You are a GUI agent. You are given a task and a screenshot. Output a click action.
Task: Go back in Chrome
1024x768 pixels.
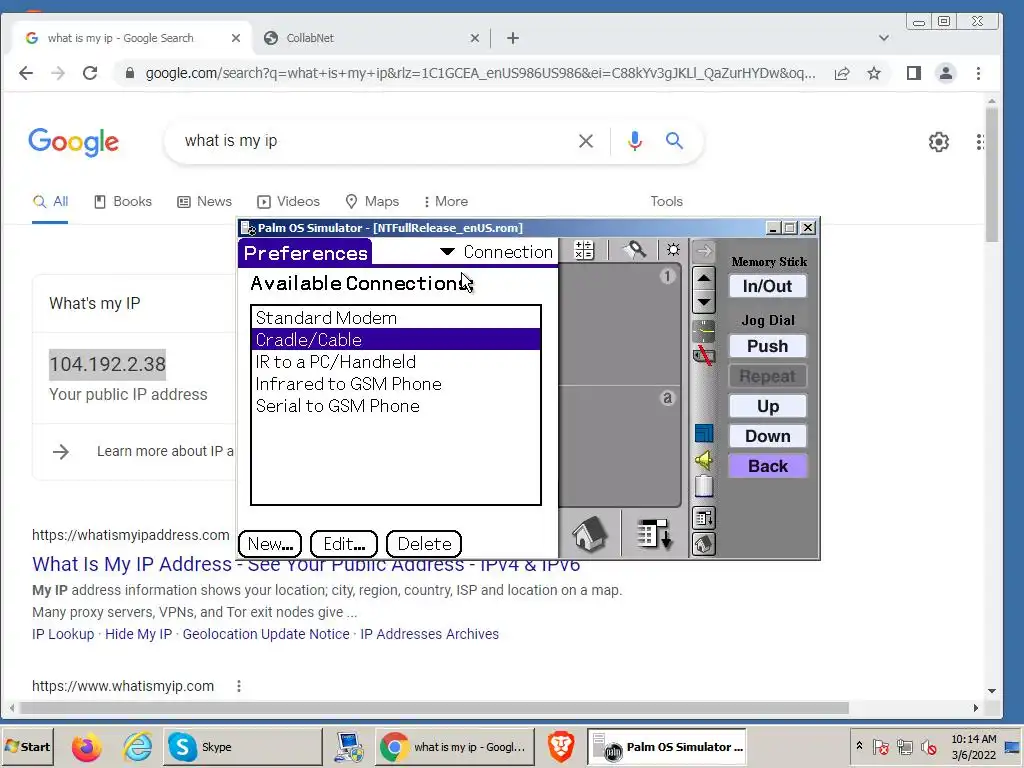pos(26,73)
